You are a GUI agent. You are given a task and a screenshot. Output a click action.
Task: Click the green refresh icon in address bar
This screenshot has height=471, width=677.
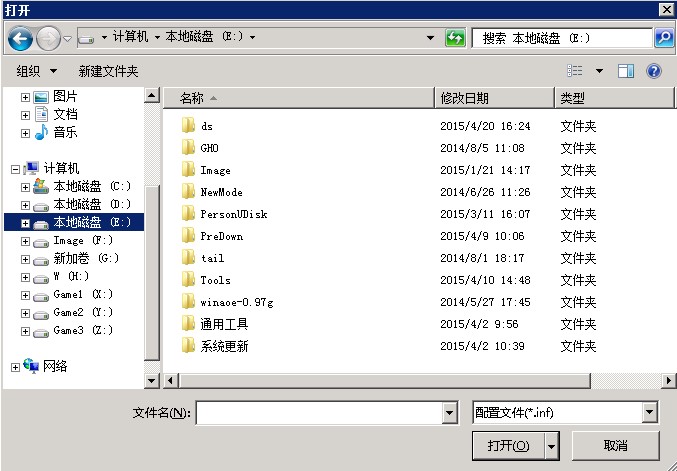(455, 38)
